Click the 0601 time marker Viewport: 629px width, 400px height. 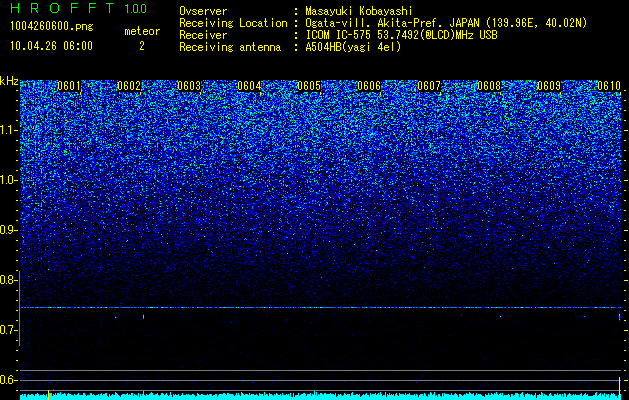point(69,86)
